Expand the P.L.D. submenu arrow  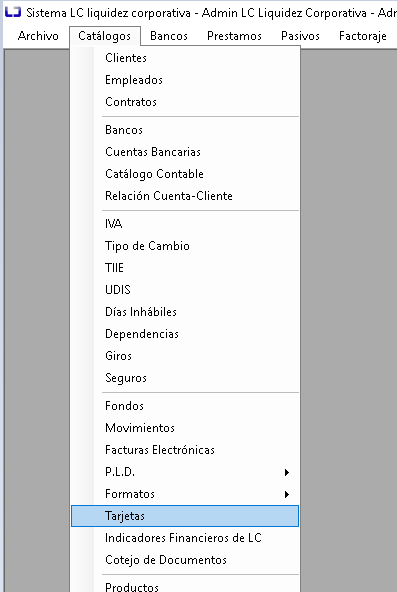(287, 472)
